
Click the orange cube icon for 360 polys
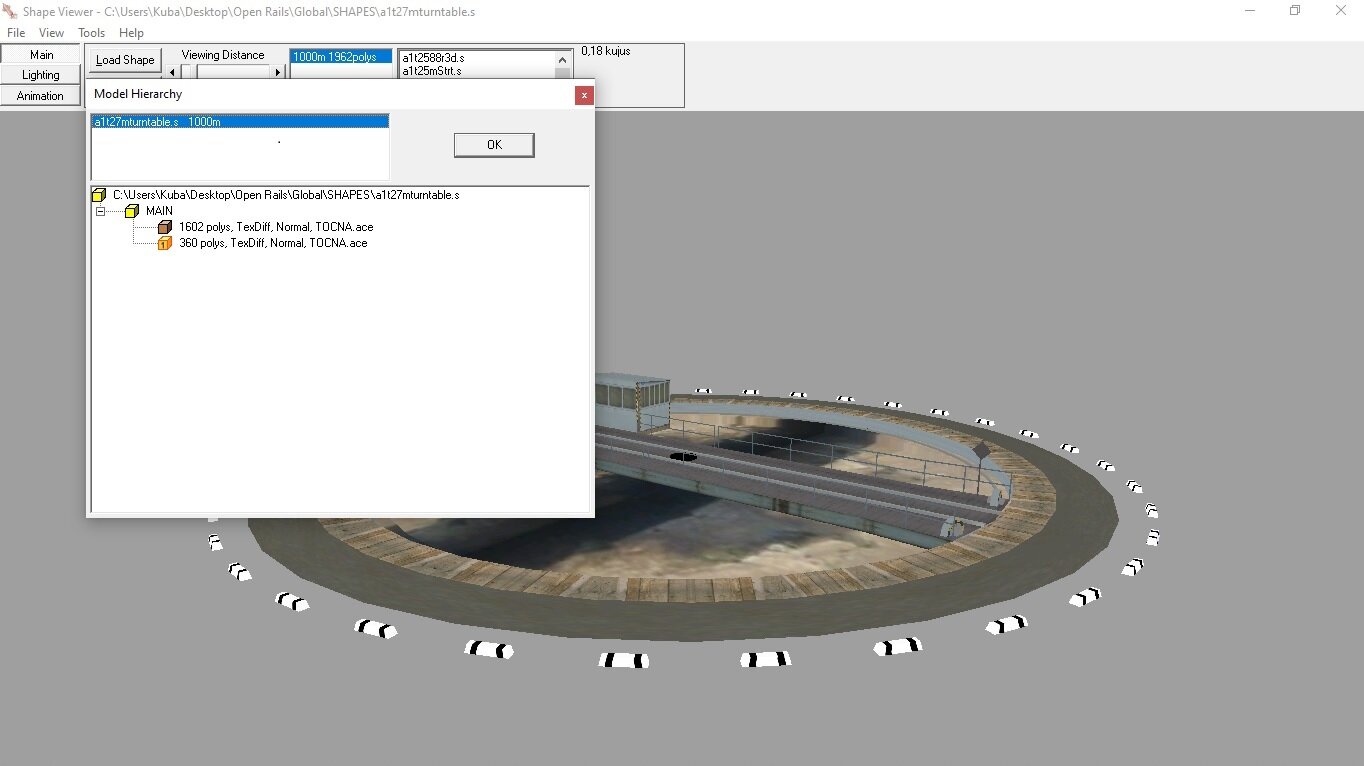[x=165, y=243]
